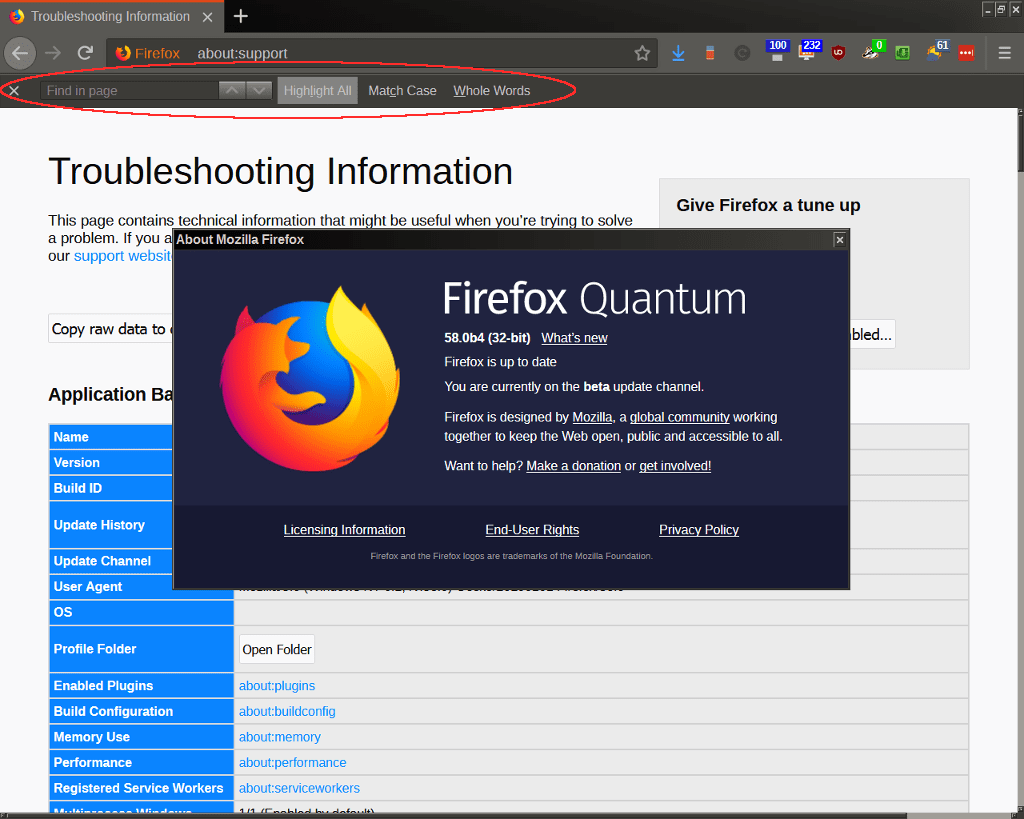Open the global community link
The image size is (1024, 819).
(679, 417)
